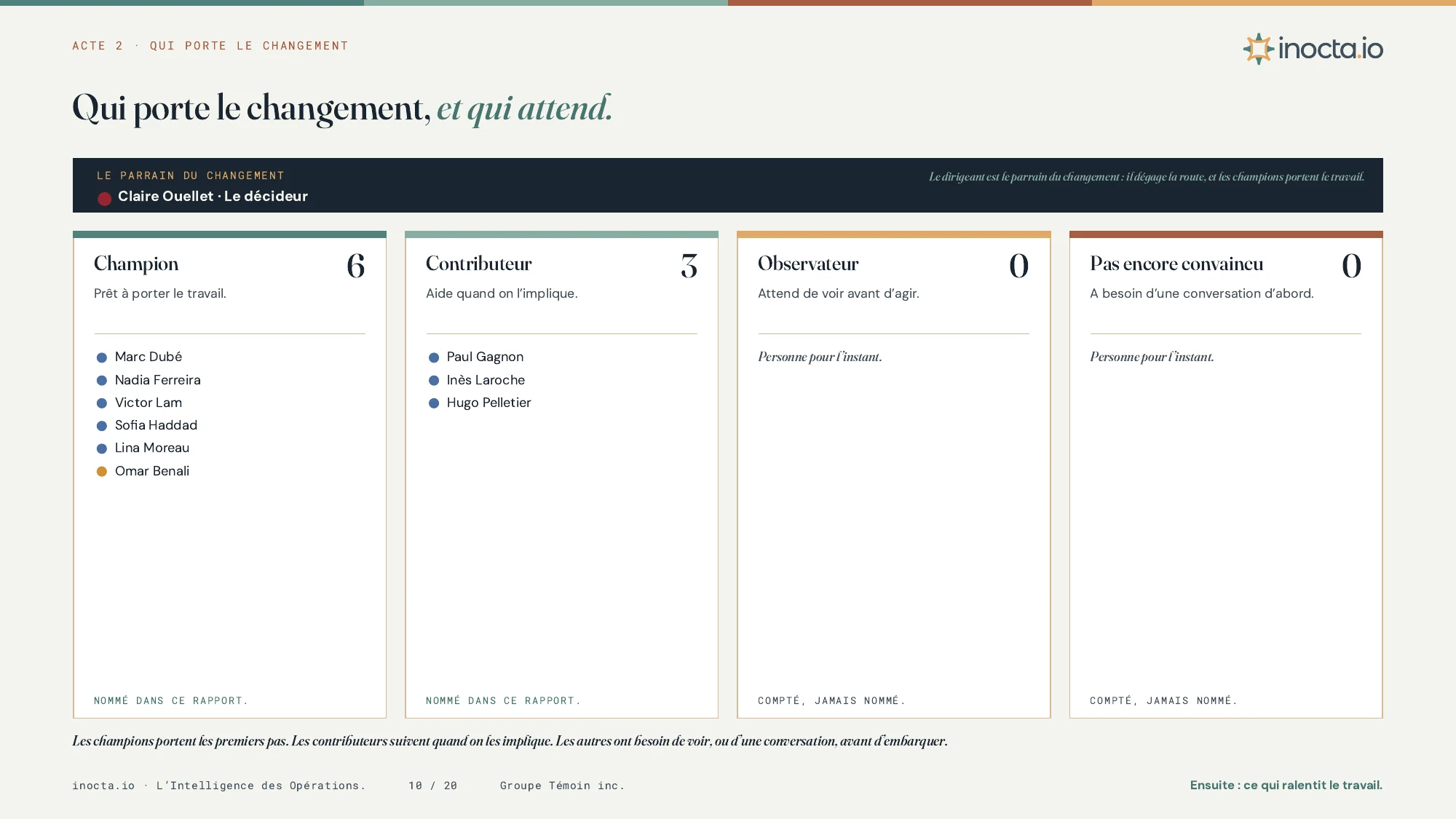
Task: Select the name Marc Dubé
Action: 149,357
